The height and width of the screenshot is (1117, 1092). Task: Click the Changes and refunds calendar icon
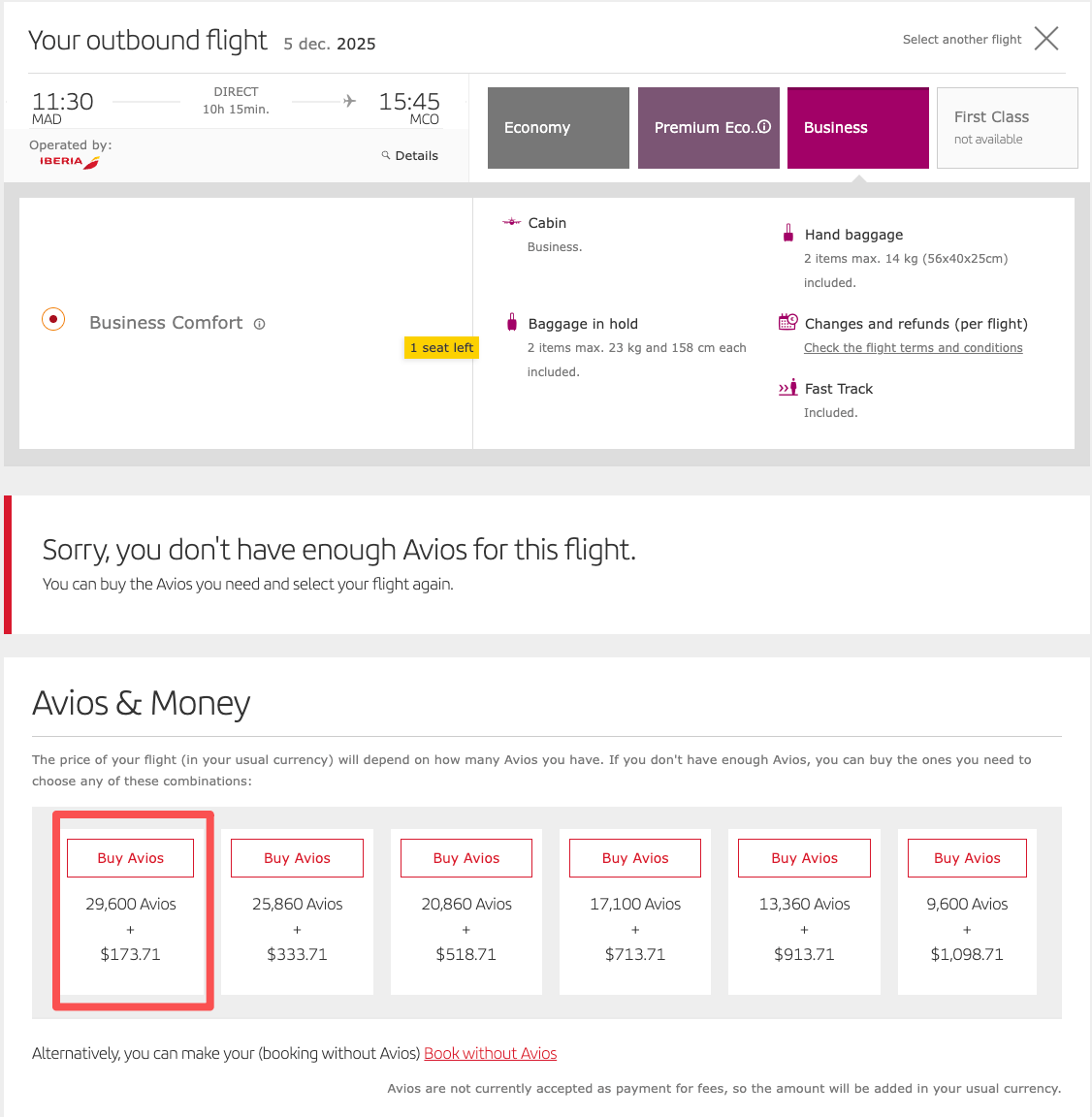pyautogui.click(x=787, y=322)
